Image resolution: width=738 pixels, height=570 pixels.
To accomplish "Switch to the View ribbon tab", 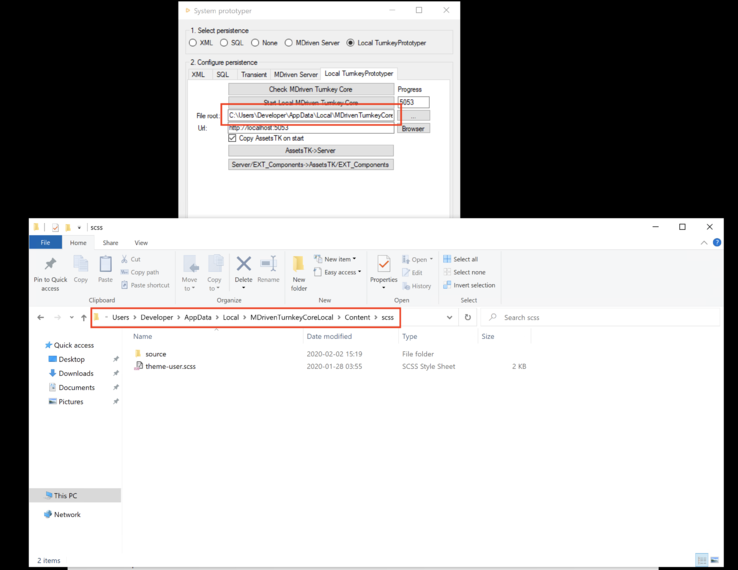I will (x=141, y=243).
